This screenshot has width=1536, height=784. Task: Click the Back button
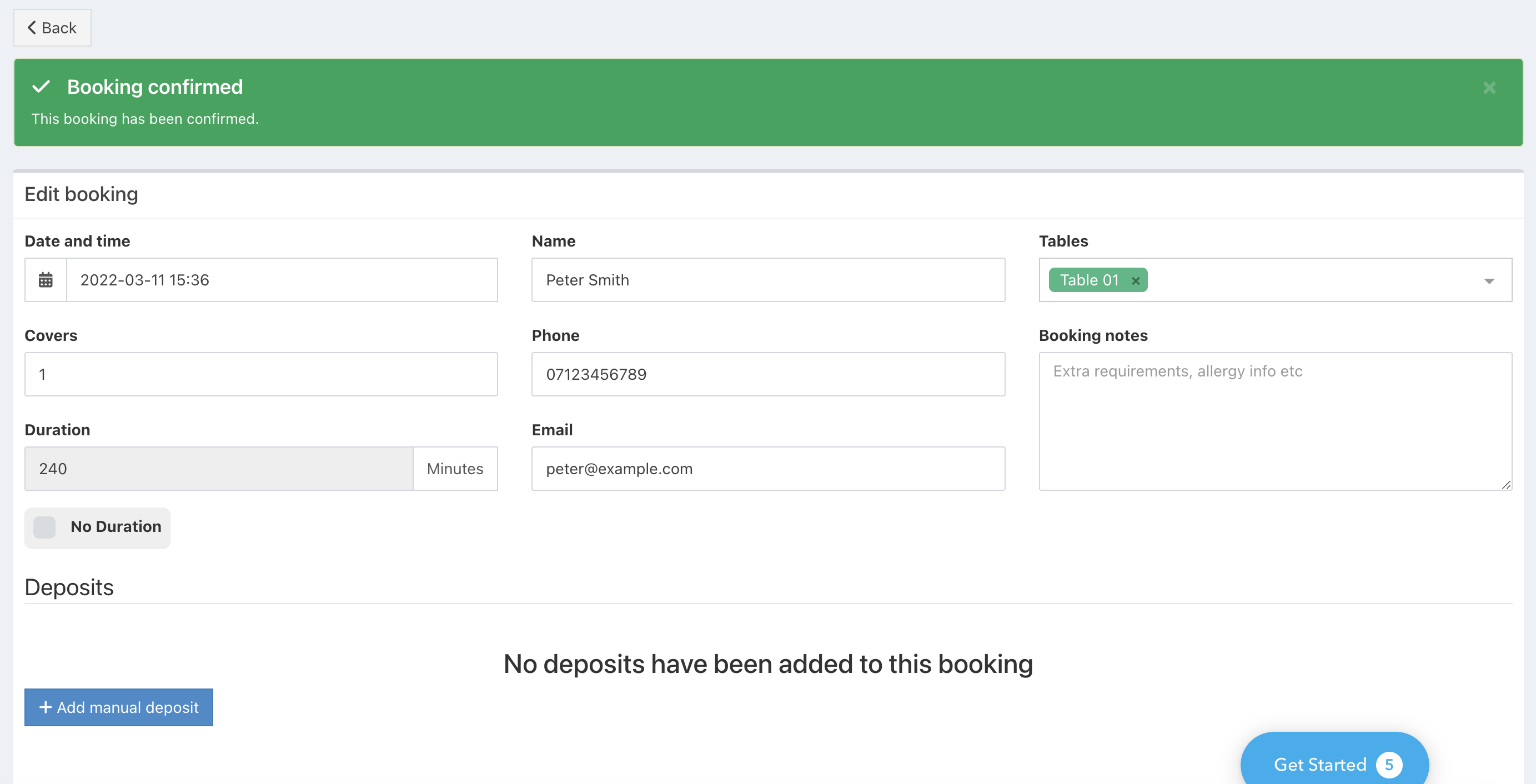tap(52, 28)
